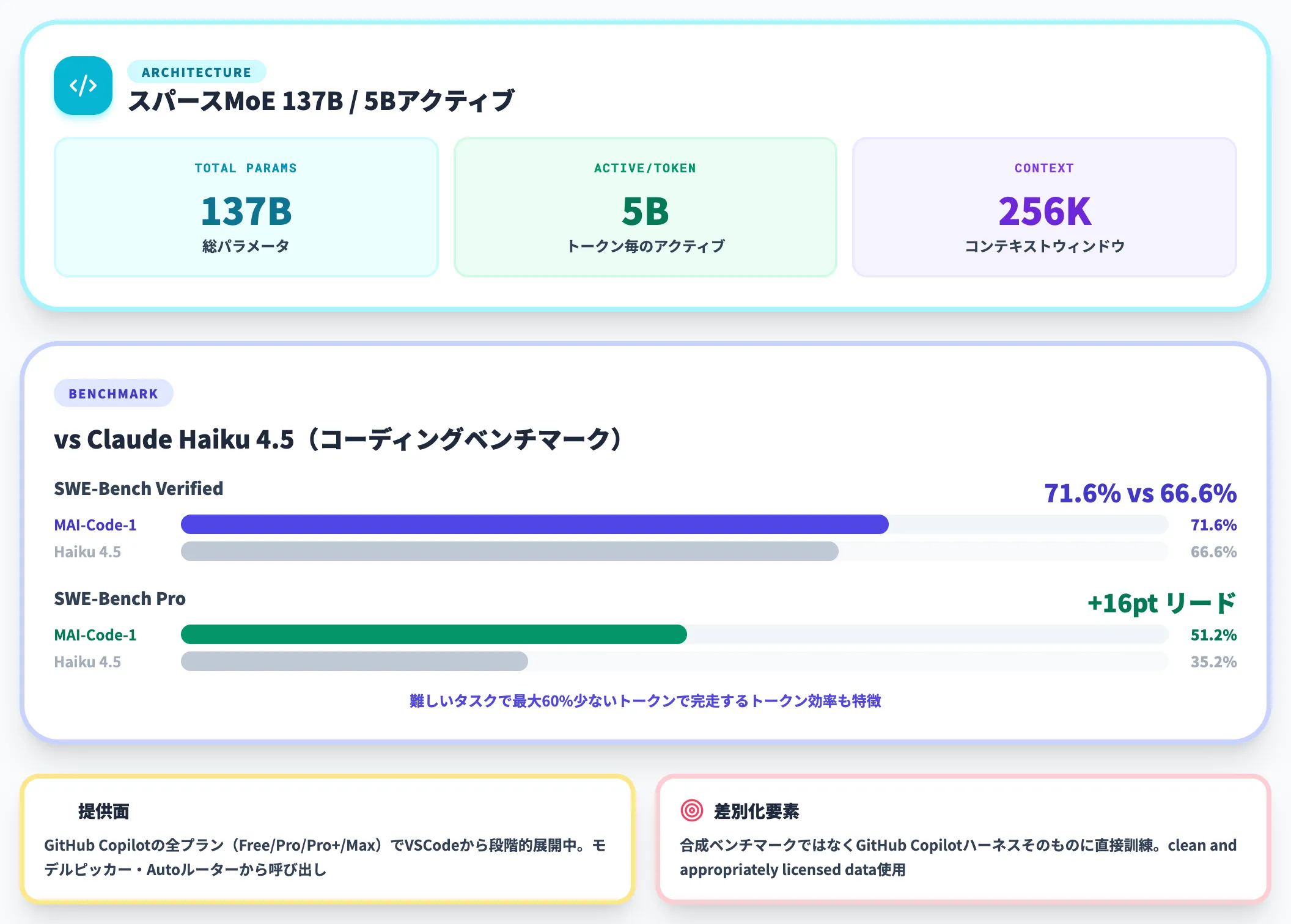Click the SWE-Bench Pro label
Viewport: 1291px width, 924px height.
point(120,598)
